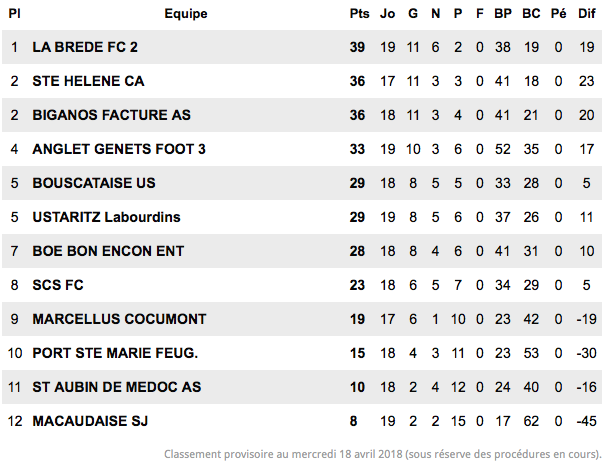Click the Classement provisoire footnote text
604x464 pixels.
(x=383, y=454)
